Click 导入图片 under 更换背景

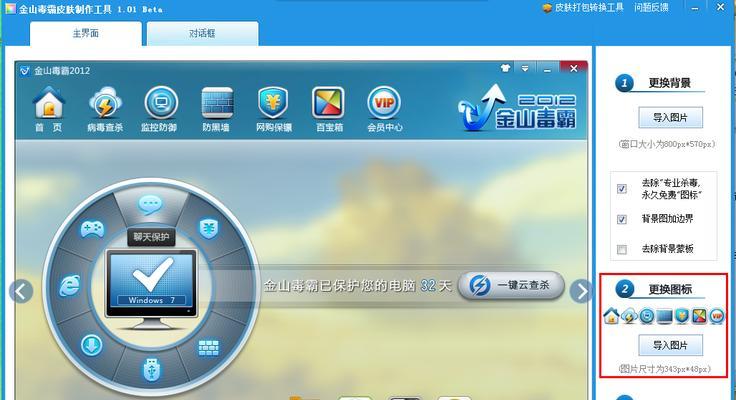coord(670,118)
